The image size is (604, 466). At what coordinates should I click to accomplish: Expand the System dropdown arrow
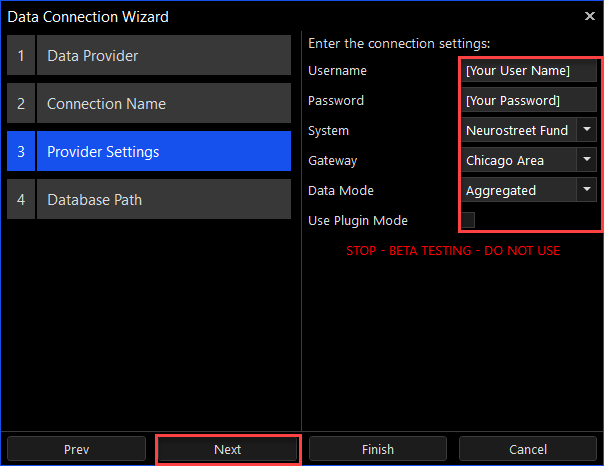point(586,130)
